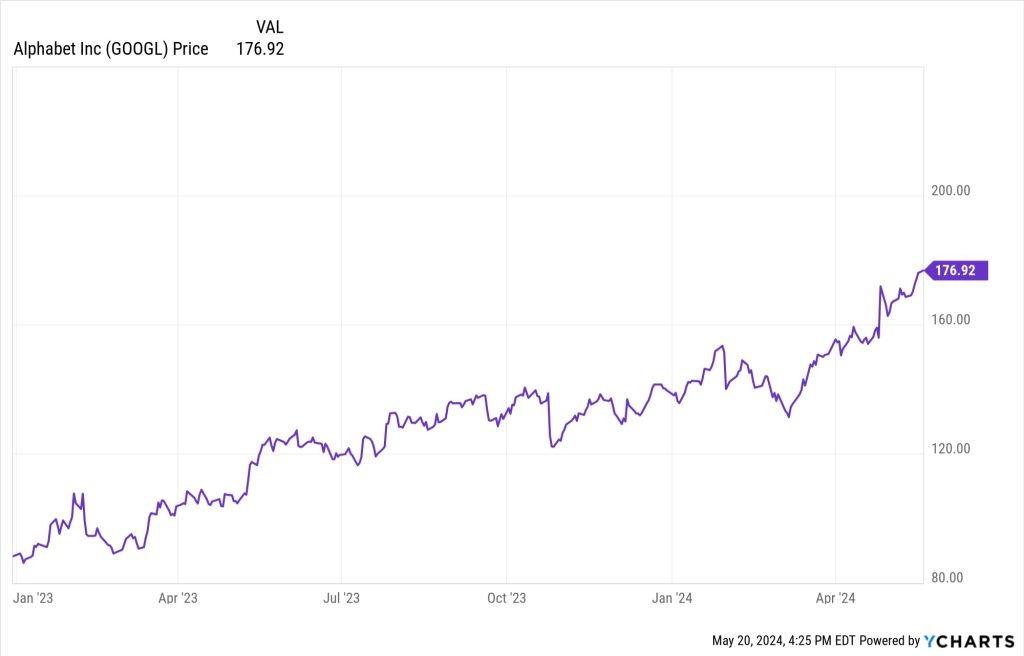The height and width of the screenshot is (656, 1024).
Task: Select the Oct '23 x-axis label
Action: [x=506, y=598]
